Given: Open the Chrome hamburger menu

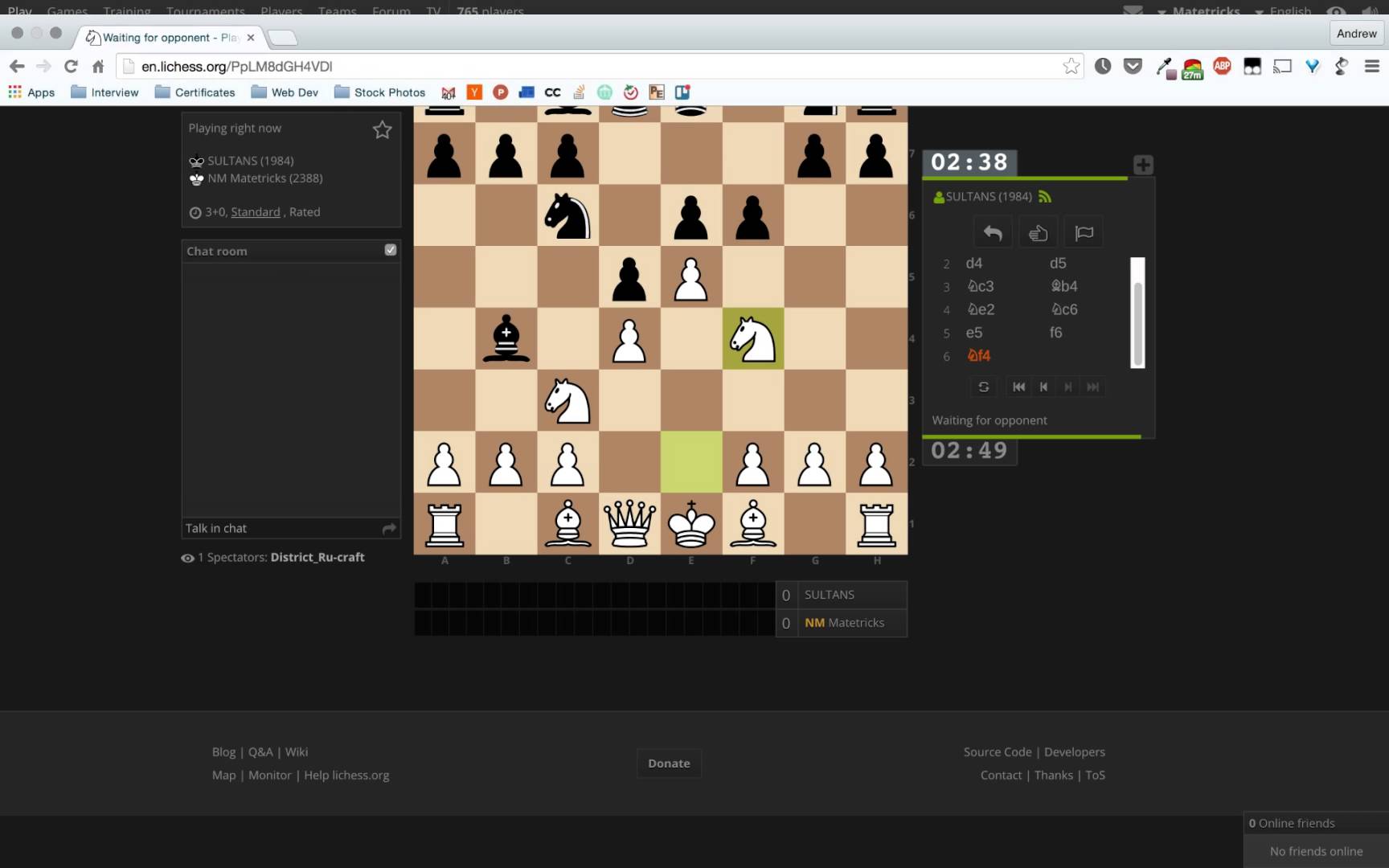Looking at the screenshot, I should (x=1371, y=67).
